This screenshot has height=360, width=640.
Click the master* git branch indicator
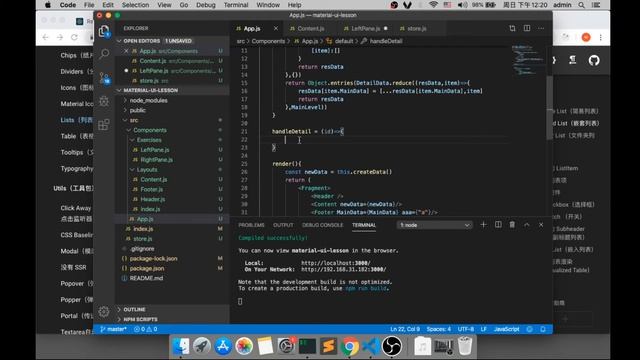(113, 329)
